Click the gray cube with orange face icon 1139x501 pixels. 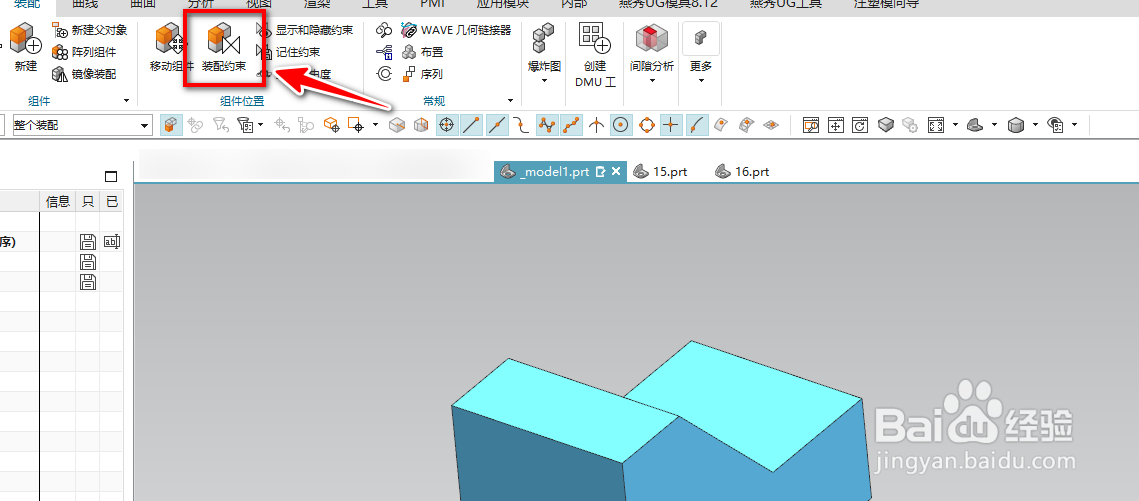pyautogui.click(x=397, y=126)
